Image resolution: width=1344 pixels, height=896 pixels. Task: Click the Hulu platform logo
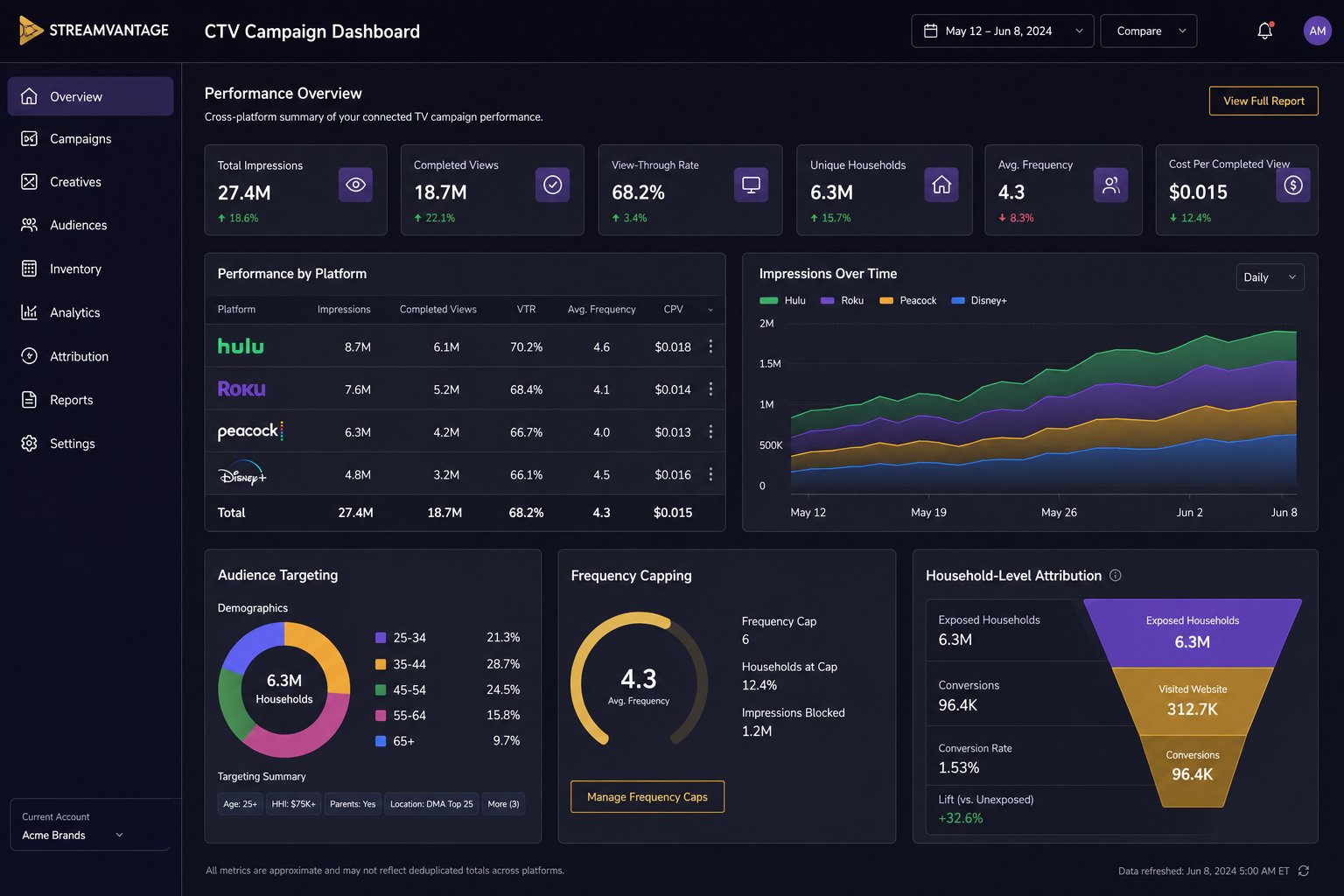coord(241,346)
